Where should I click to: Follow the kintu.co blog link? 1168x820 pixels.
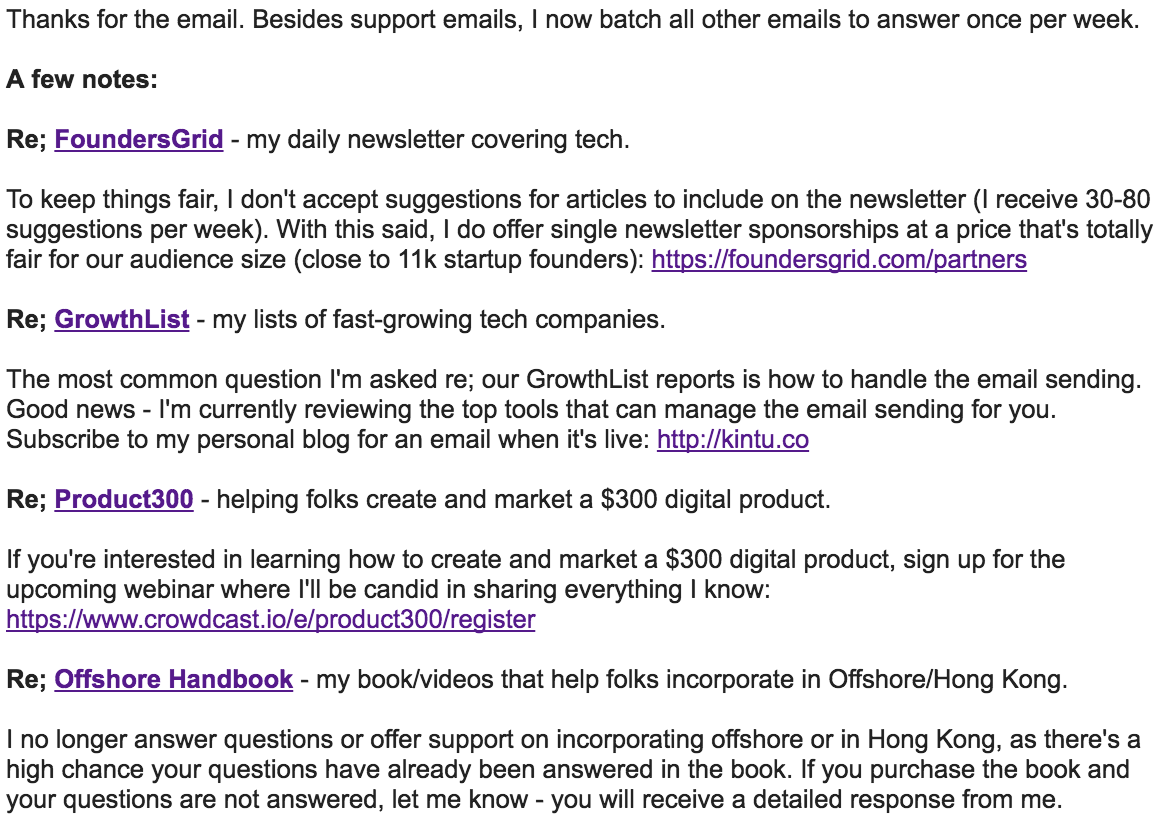732,439
